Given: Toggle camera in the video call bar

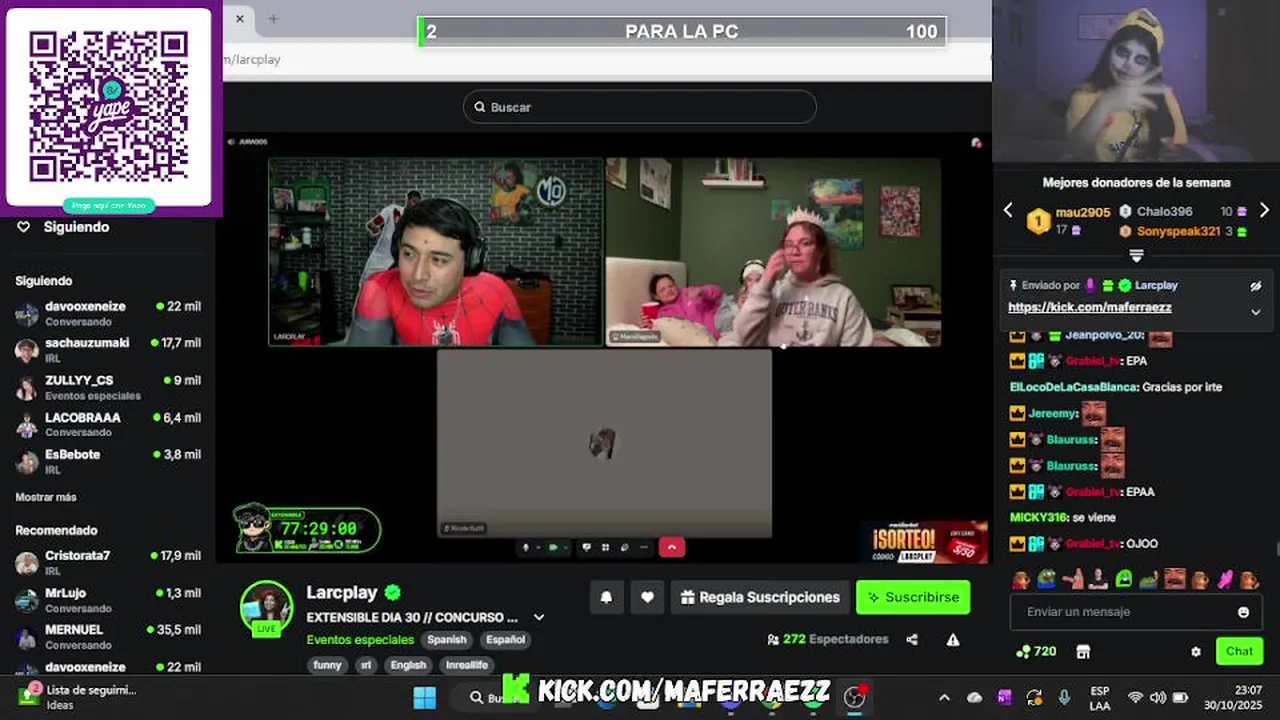Looking at the screenshot, I should pos(553,547).
